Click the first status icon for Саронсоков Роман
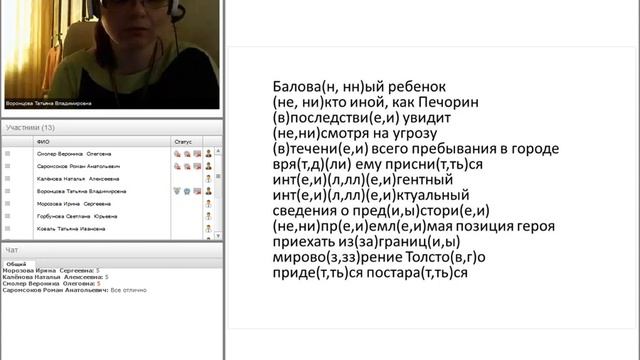The width and height of the screenshot is (640, 360). pos(177,166)
